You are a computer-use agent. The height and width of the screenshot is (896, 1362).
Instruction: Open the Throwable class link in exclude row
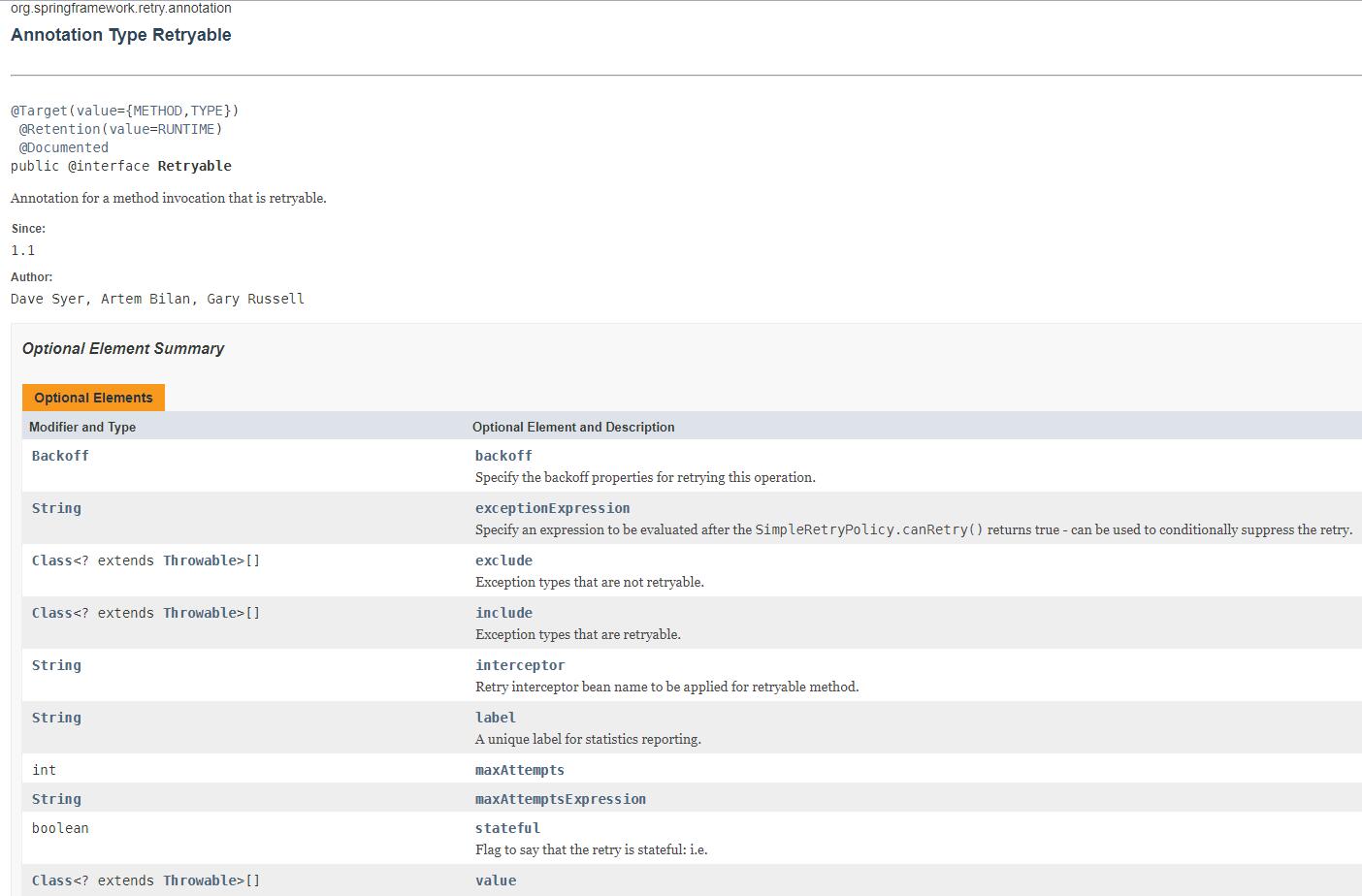click(199, 560)
